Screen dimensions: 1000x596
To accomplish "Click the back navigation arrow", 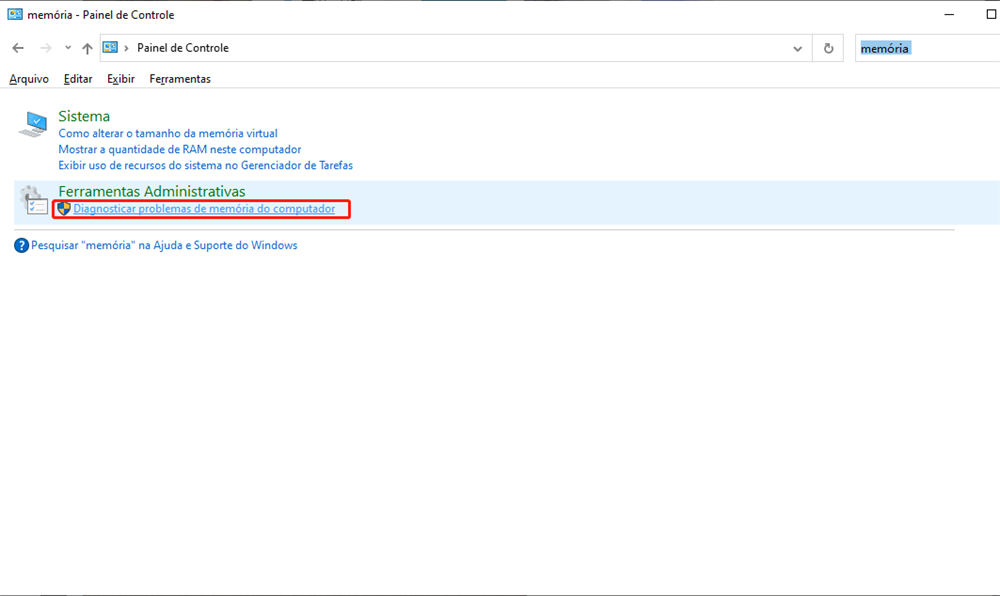I will [17, 47].
